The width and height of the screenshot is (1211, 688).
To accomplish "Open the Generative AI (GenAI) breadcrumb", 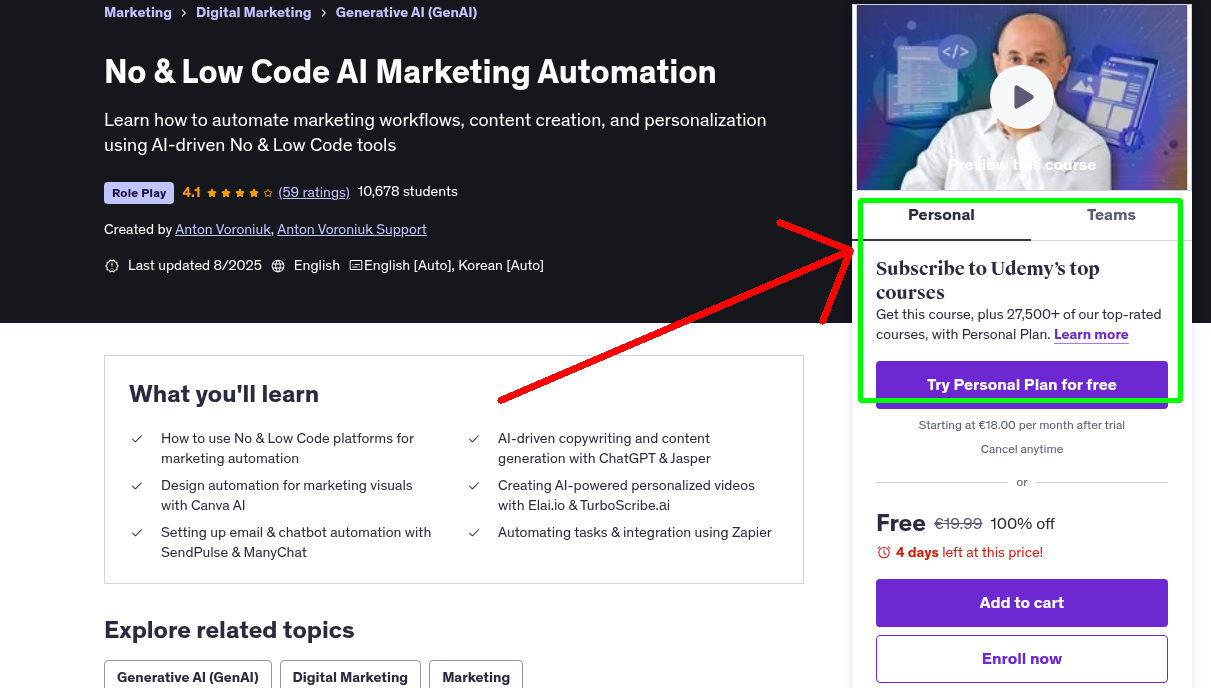I will click(x=406, y=13).
